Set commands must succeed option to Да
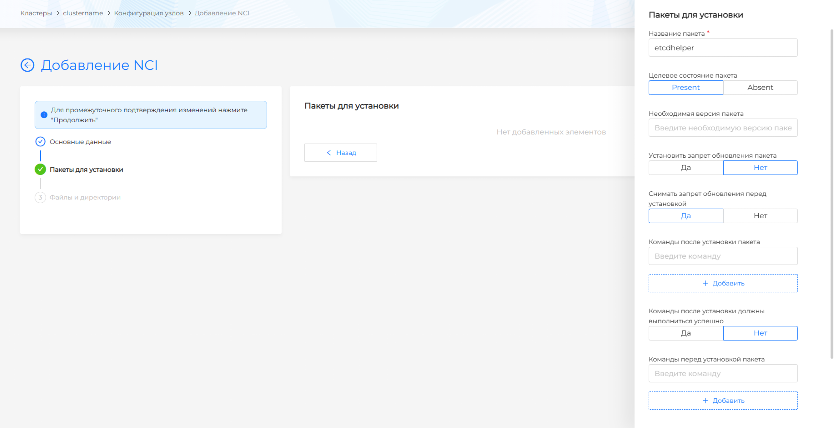 685,334
